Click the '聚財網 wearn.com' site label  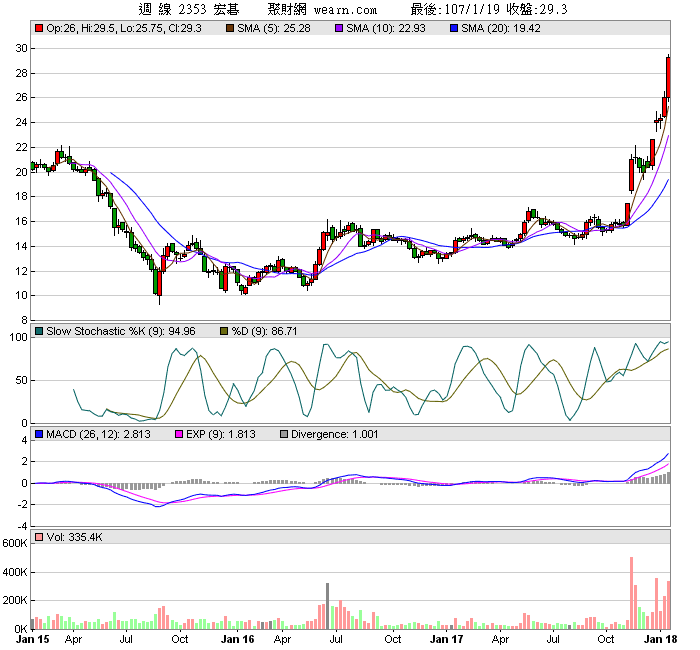(x=322, y=9)
